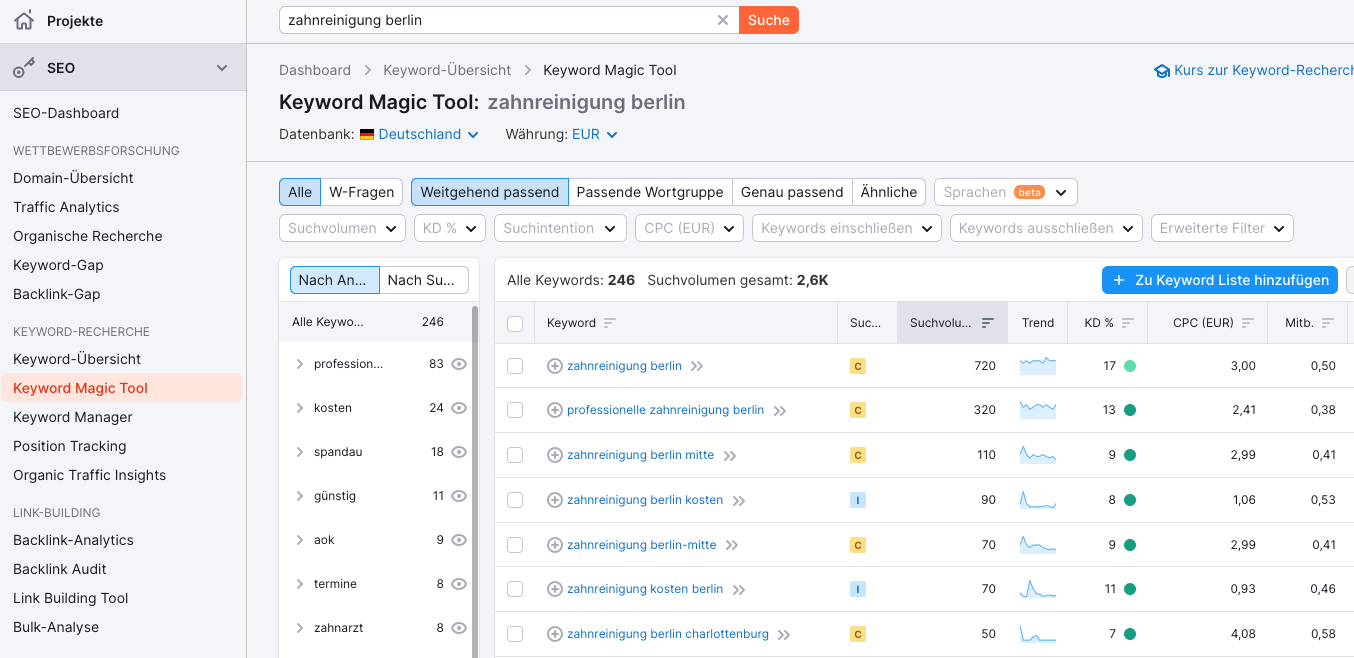Add zahnreinigung berlin with the plus icon

(555, 366)
